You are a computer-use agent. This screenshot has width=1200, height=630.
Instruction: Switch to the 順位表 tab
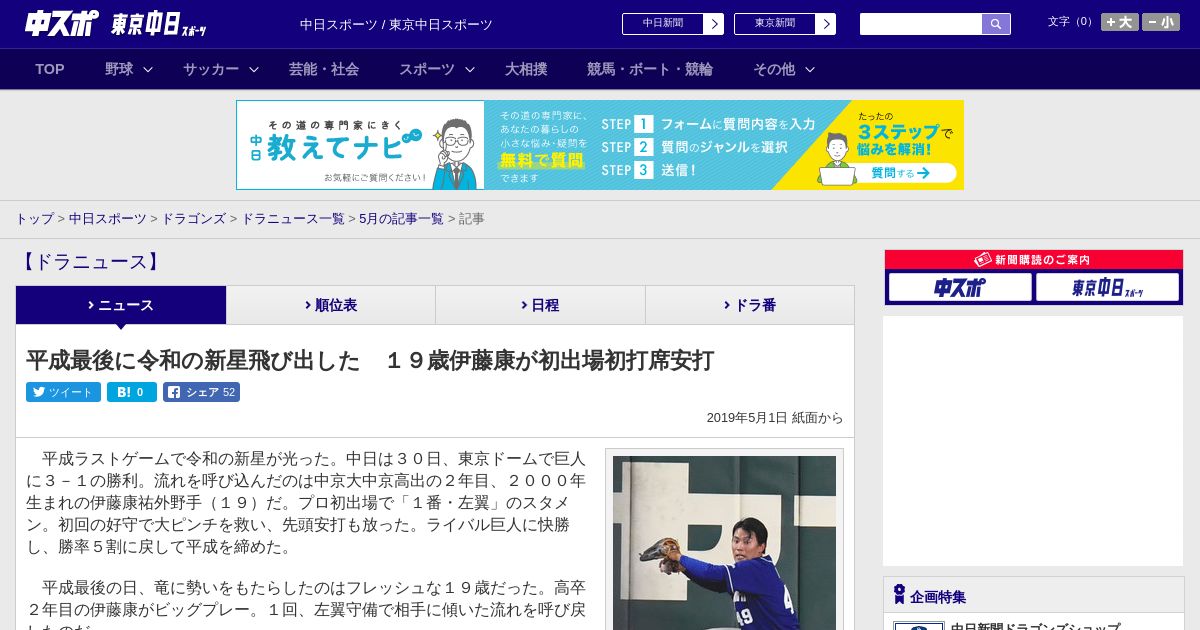(x=331, y=305)
